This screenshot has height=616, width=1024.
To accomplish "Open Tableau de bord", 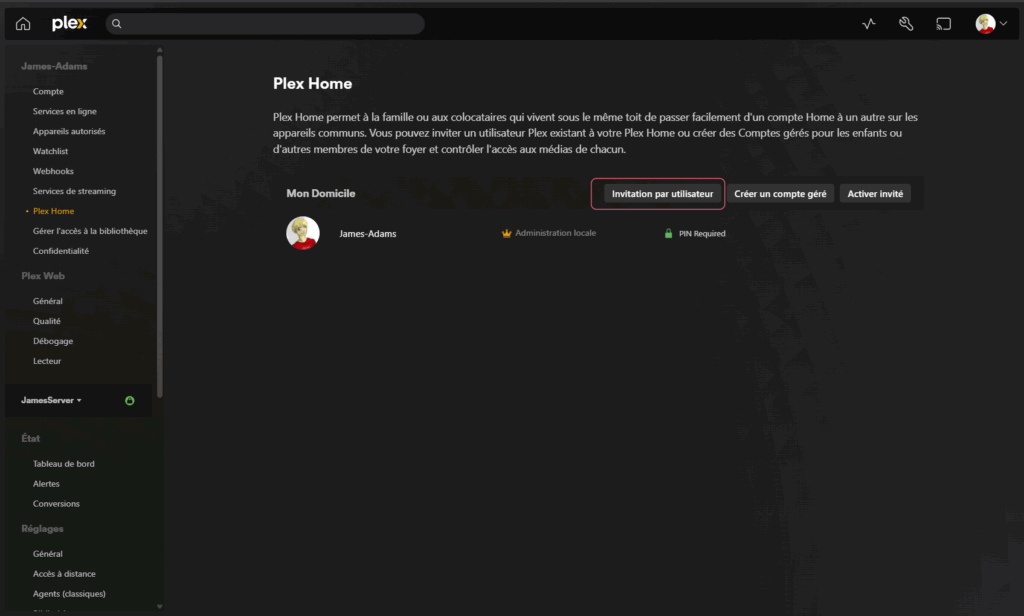I will click(x=63, y=464).
